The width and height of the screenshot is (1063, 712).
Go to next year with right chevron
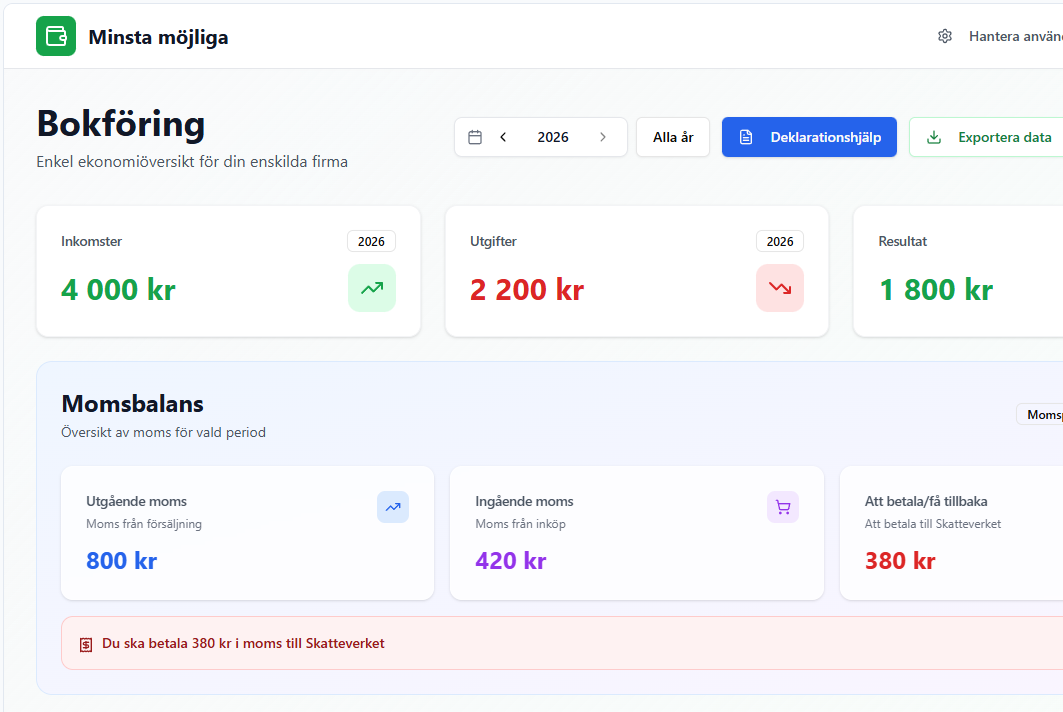click(x=603, y=138)
